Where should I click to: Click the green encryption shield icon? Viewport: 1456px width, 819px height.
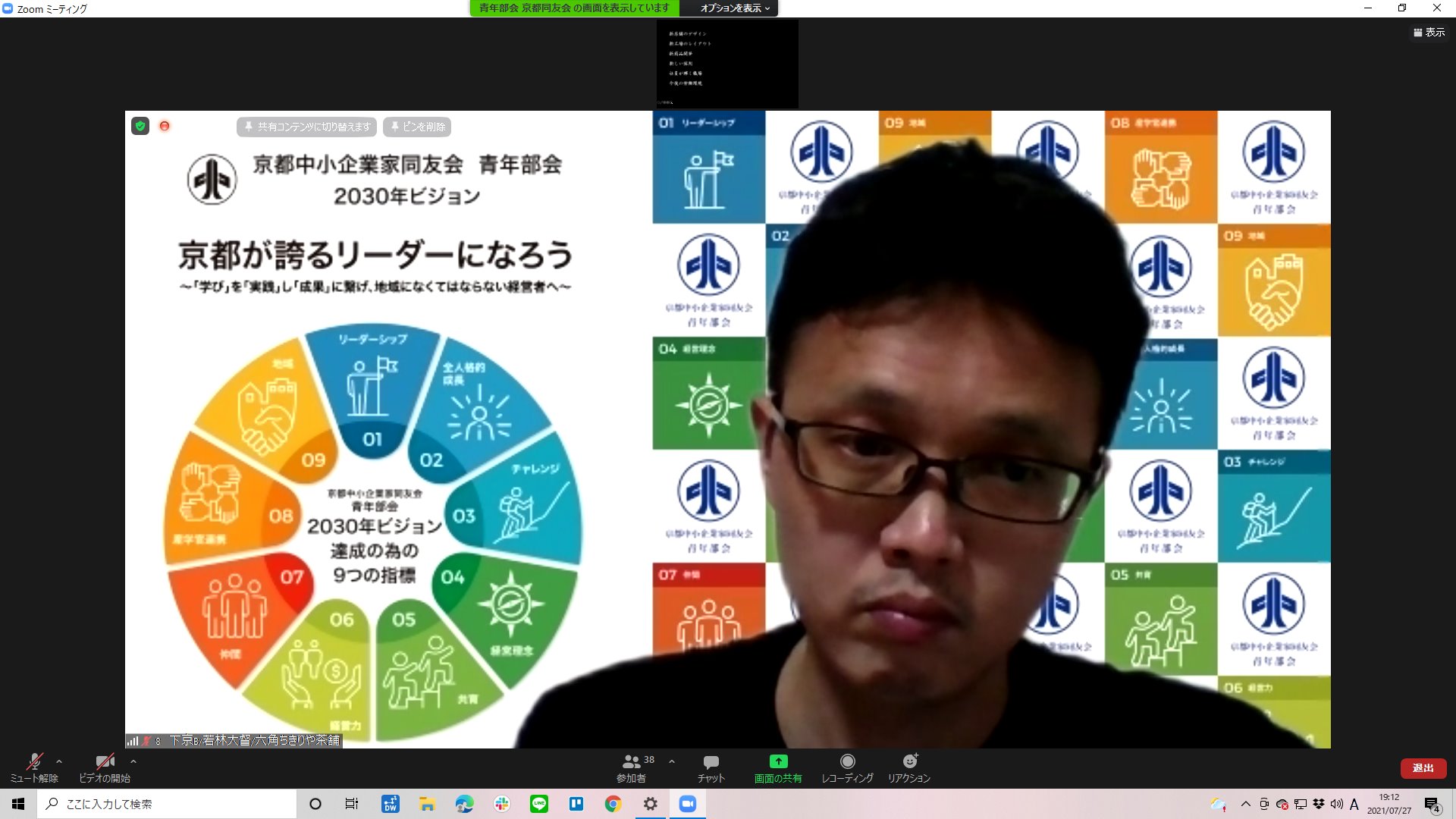[x=140, y=126]
